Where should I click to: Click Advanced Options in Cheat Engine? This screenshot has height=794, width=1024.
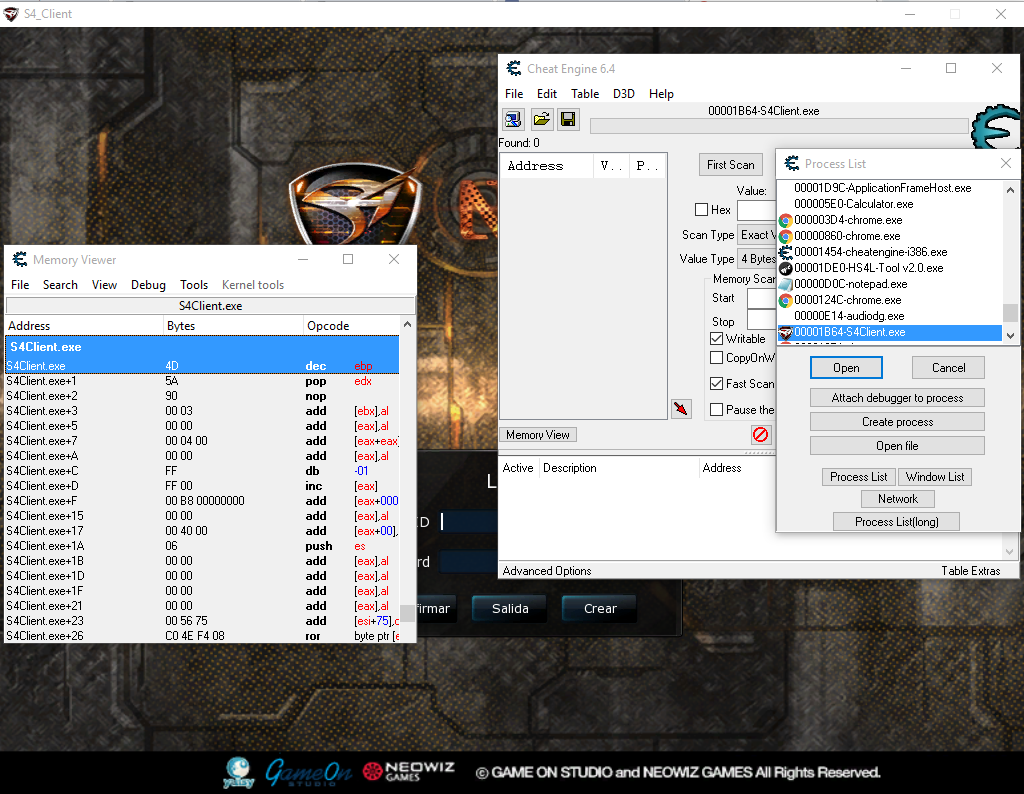[547, 571]
